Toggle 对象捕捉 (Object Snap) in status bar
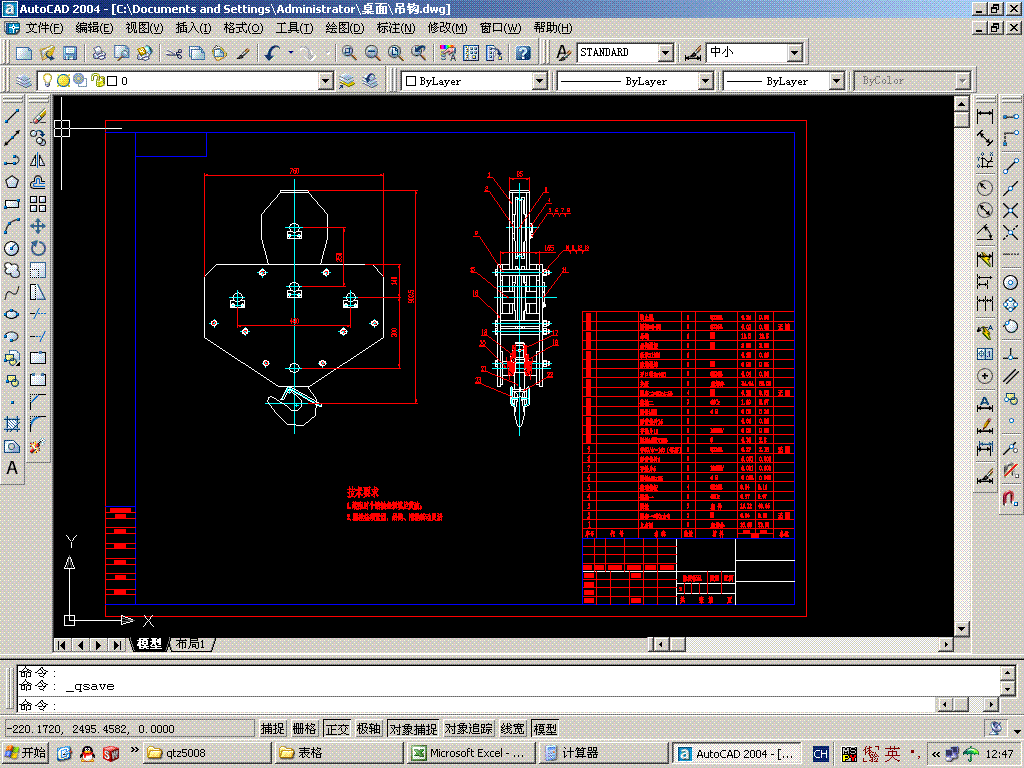This screenshot has width=1024, height=768. tap(413, 729)
